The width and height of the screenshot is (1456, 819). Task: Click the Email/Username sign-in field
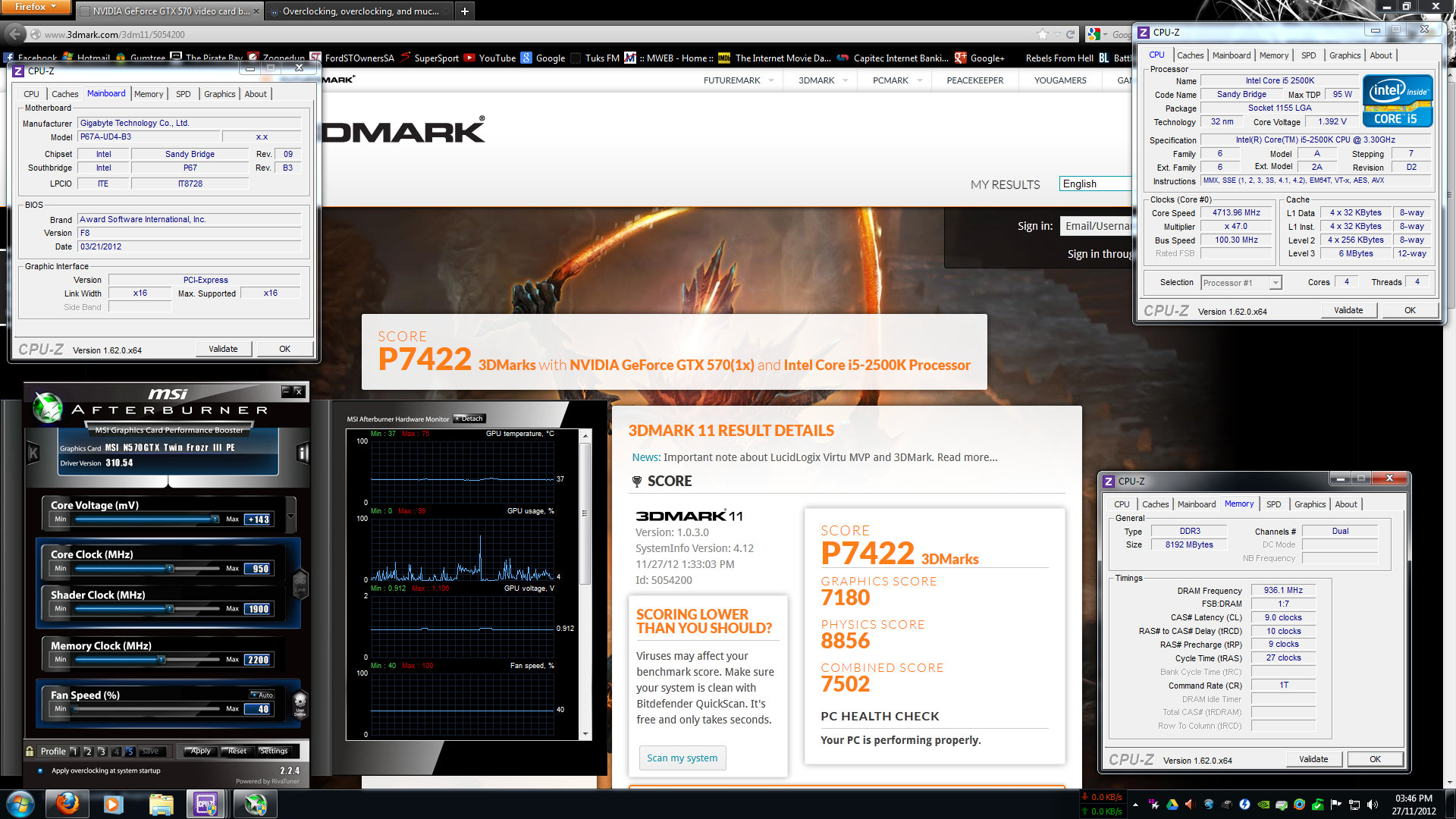point(1096,225)
